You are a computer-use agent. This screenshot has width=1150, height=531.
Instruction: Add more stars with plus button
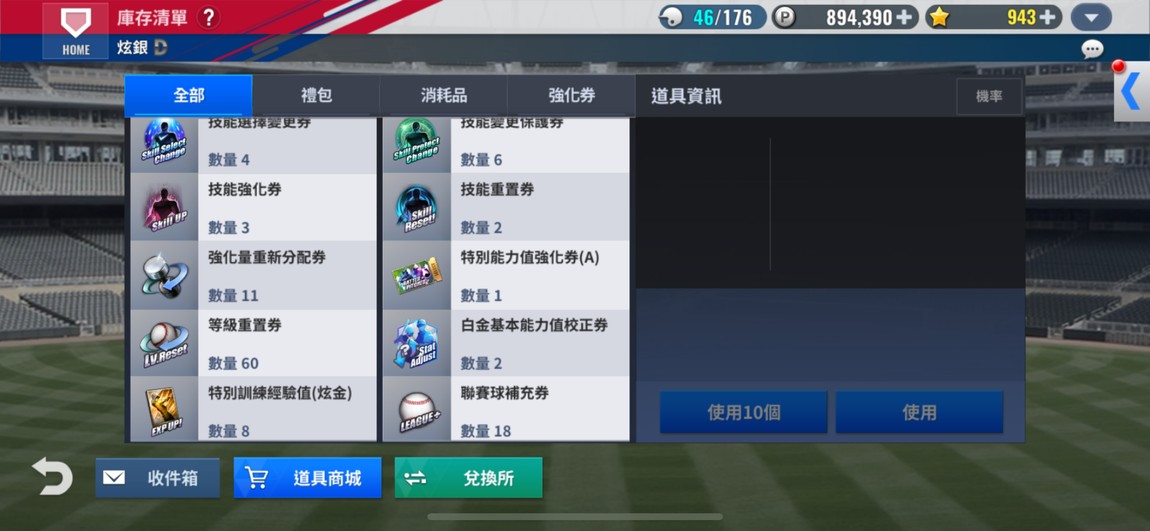[1049, 18]
